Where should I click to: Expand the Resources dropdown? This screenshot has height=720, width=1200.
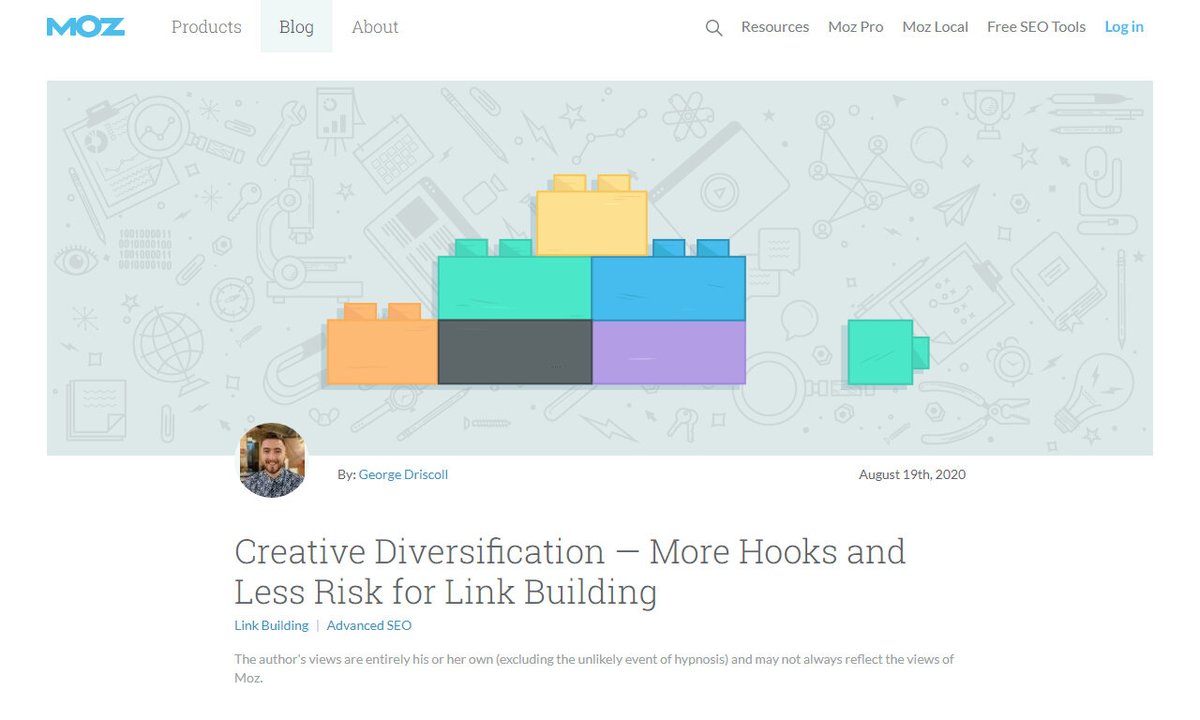point(775,27)
